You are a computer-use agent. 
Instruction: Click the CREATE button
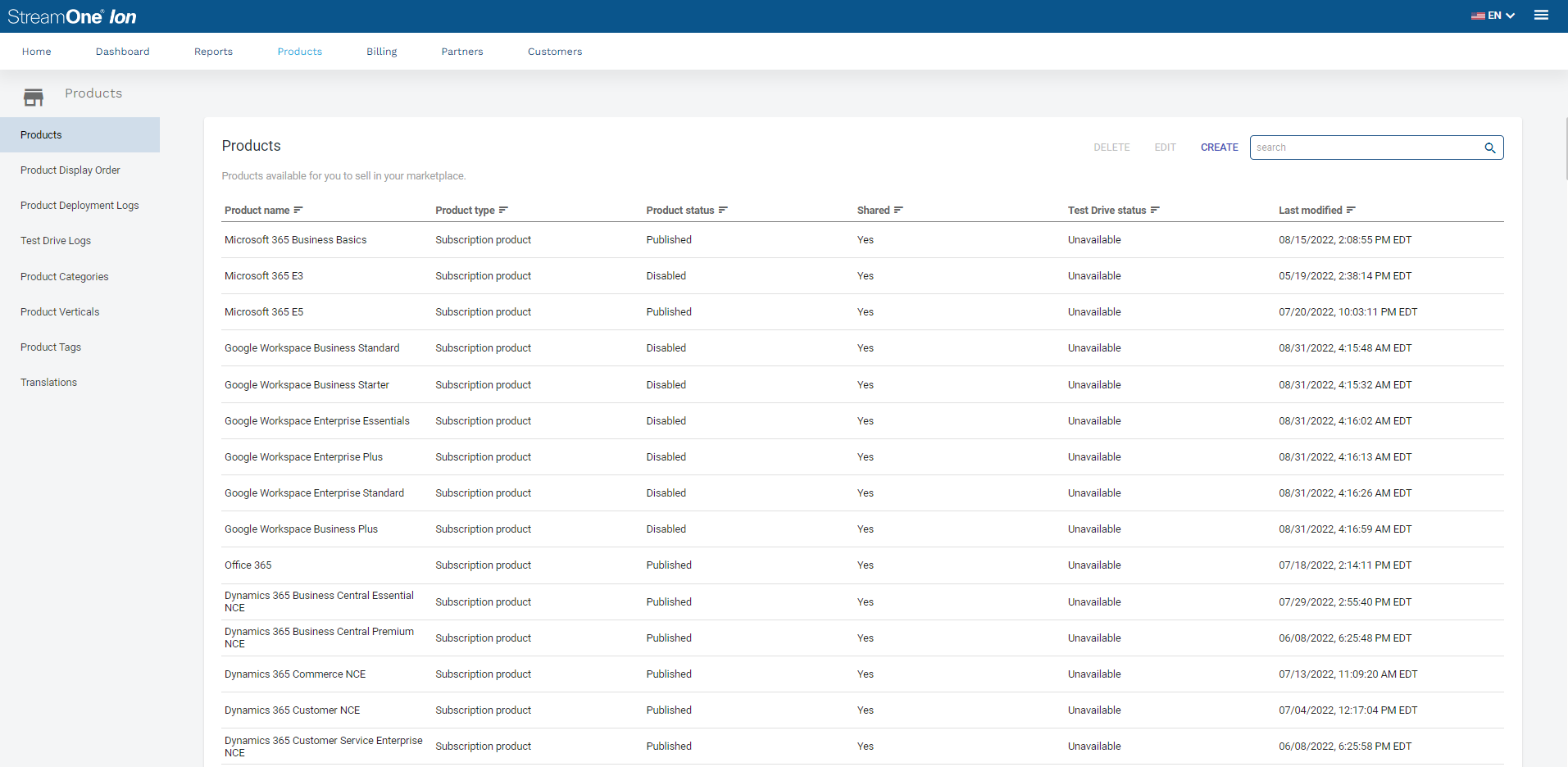[x=1220, y=147]
